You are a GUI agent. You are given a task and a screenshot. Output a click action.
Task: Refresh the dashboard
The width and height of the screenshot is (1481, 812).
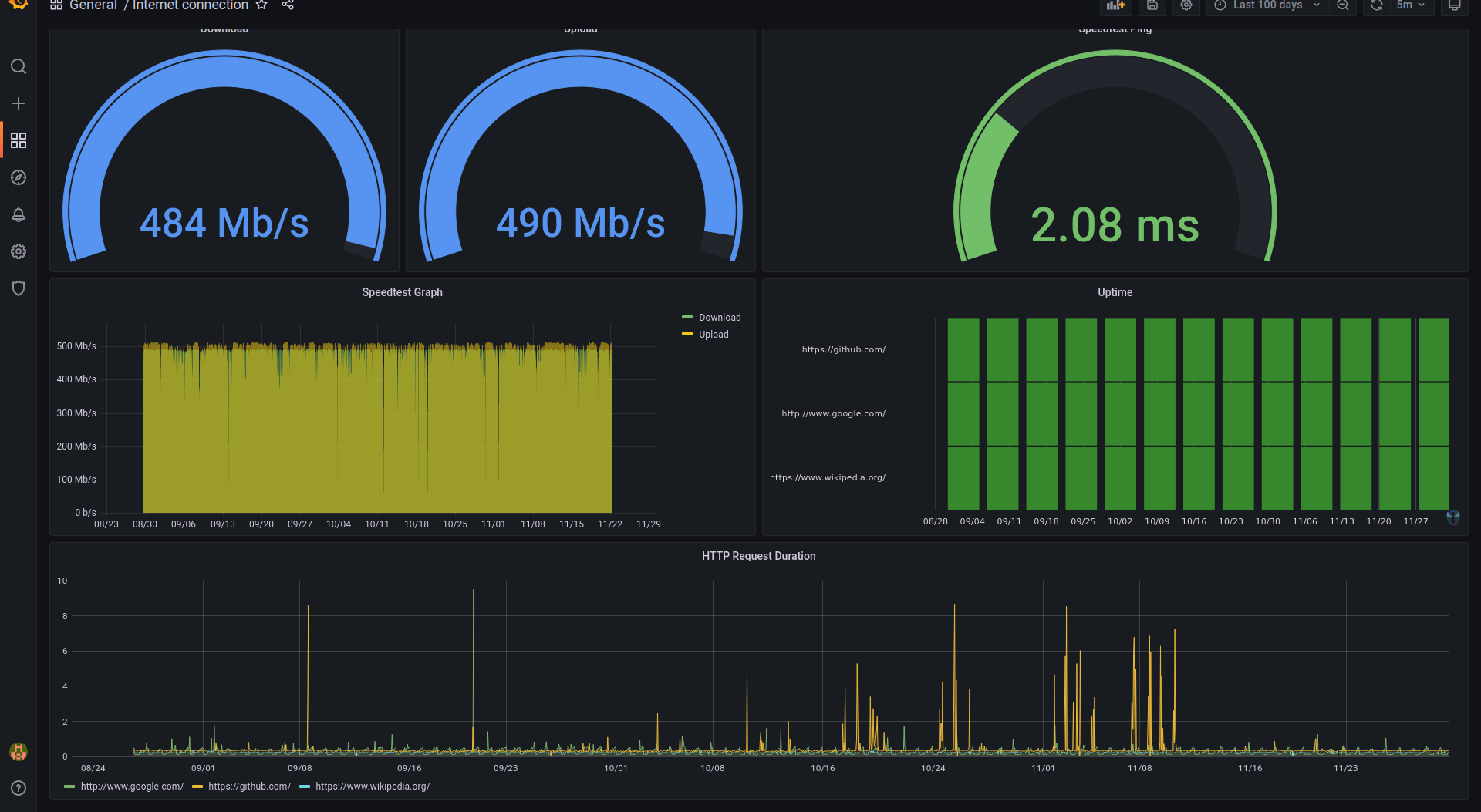(x=1377, y=6)
